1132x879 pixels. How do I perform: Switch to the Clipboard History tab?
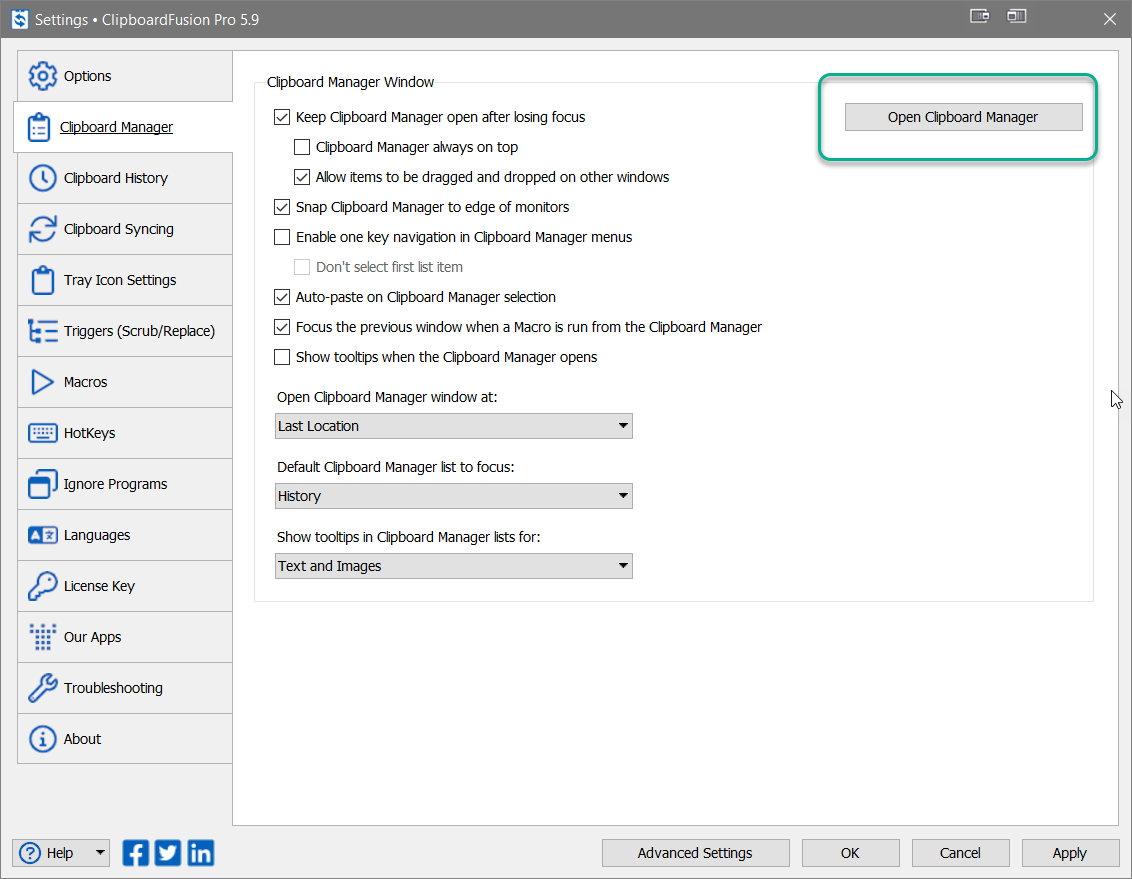125,178
